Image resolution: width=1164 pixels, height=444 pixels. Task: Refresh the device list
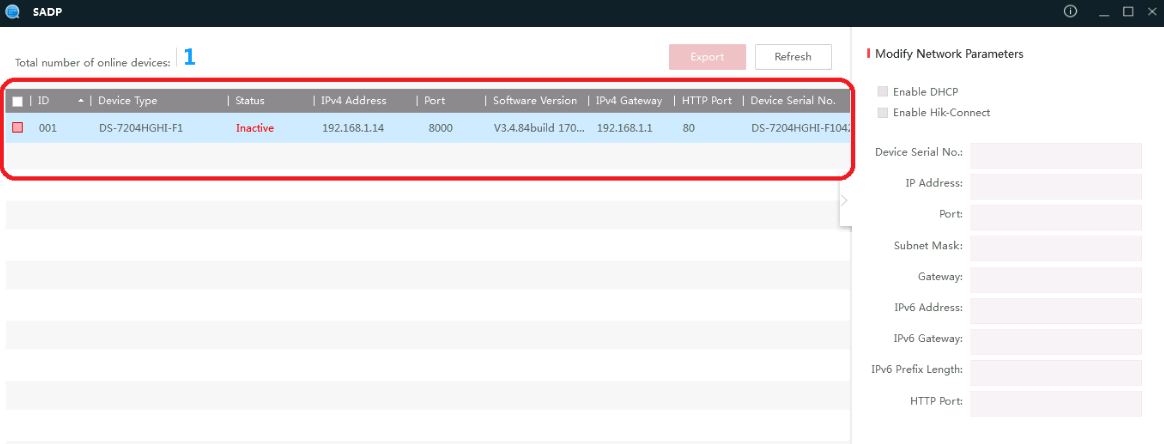click(793, 57)
